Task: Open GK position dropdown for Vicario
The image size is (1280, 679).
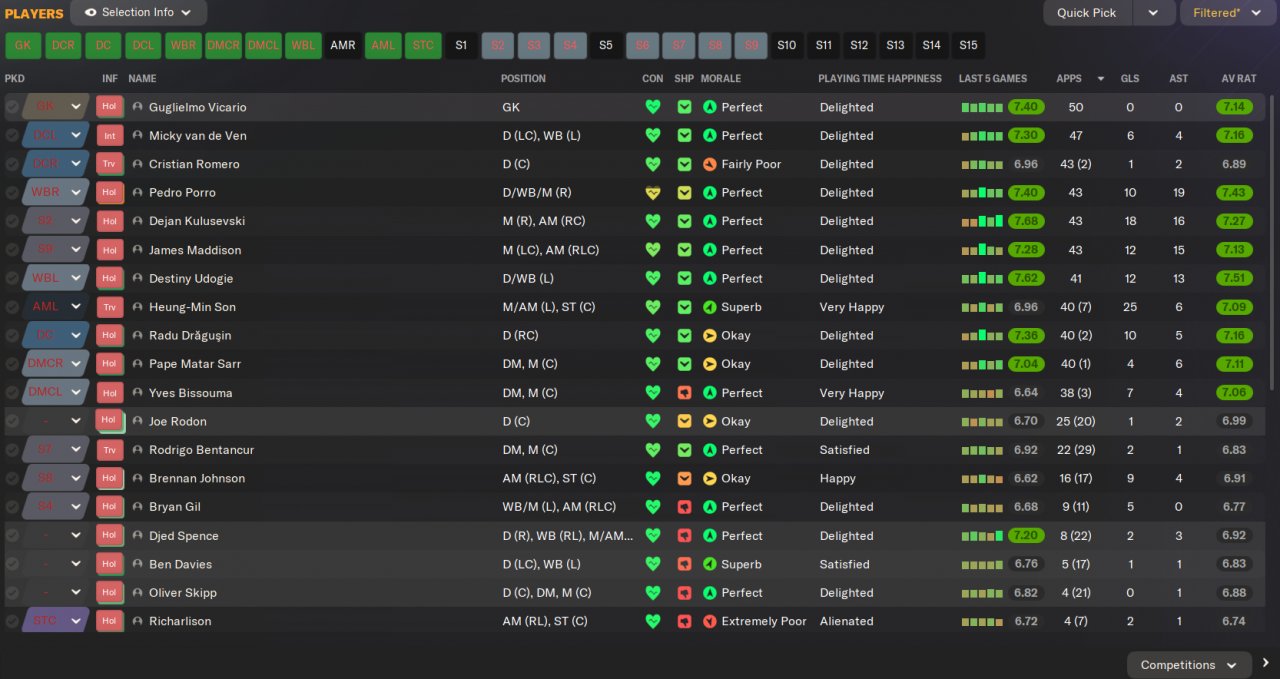Action: (x=76, y=107)
